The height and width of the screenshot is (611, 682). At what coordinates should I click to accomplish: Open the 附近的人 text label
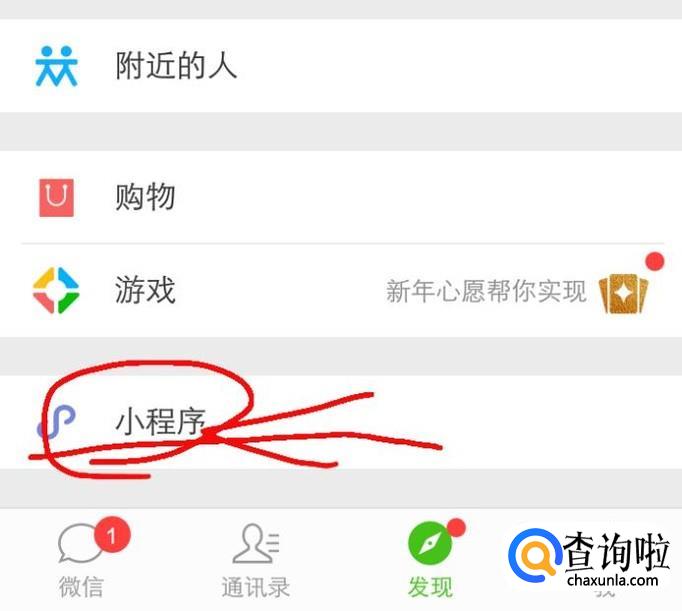point(176,66)
